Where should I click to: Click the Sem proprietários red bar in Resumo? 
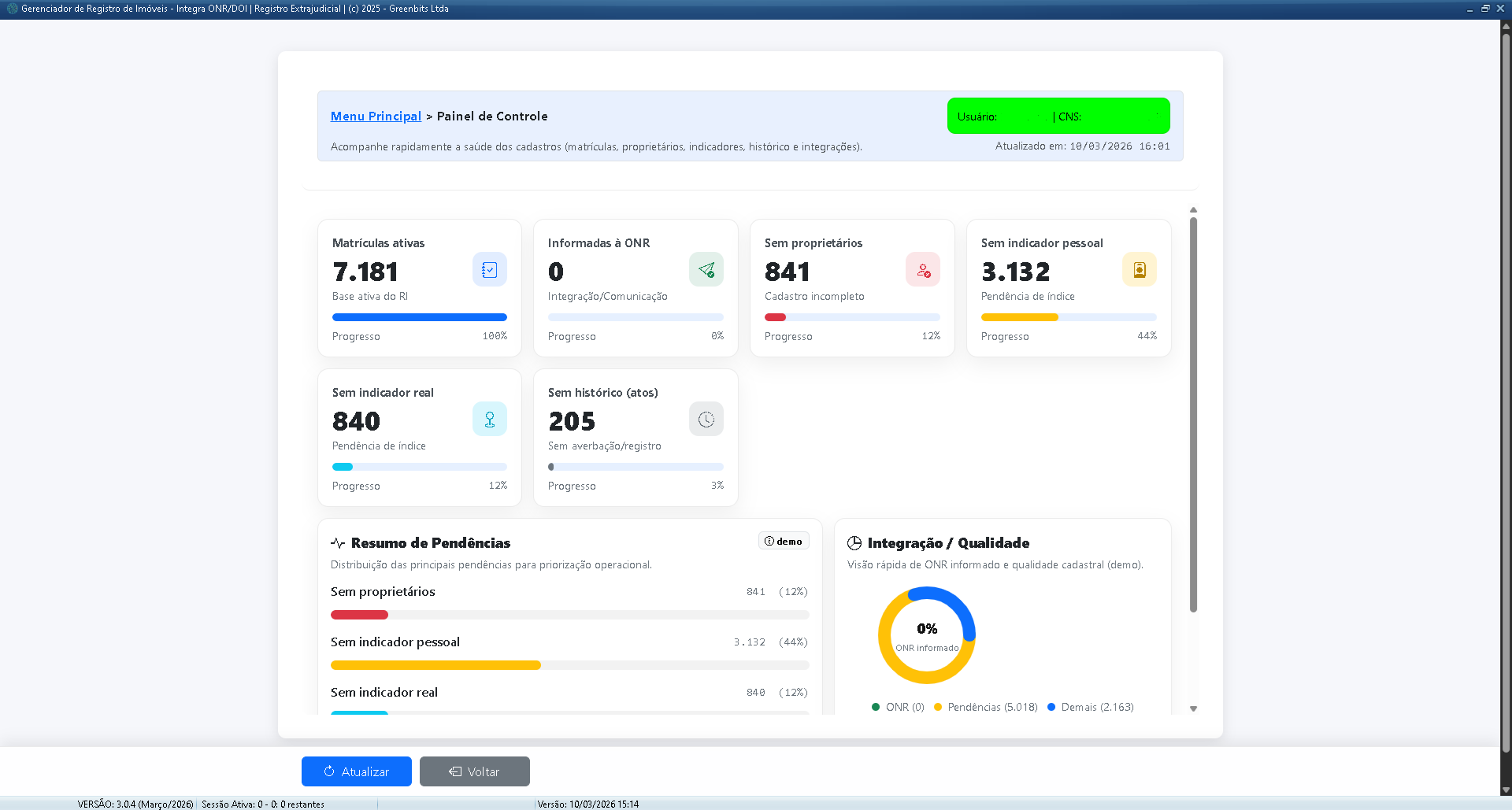(359, 615)
